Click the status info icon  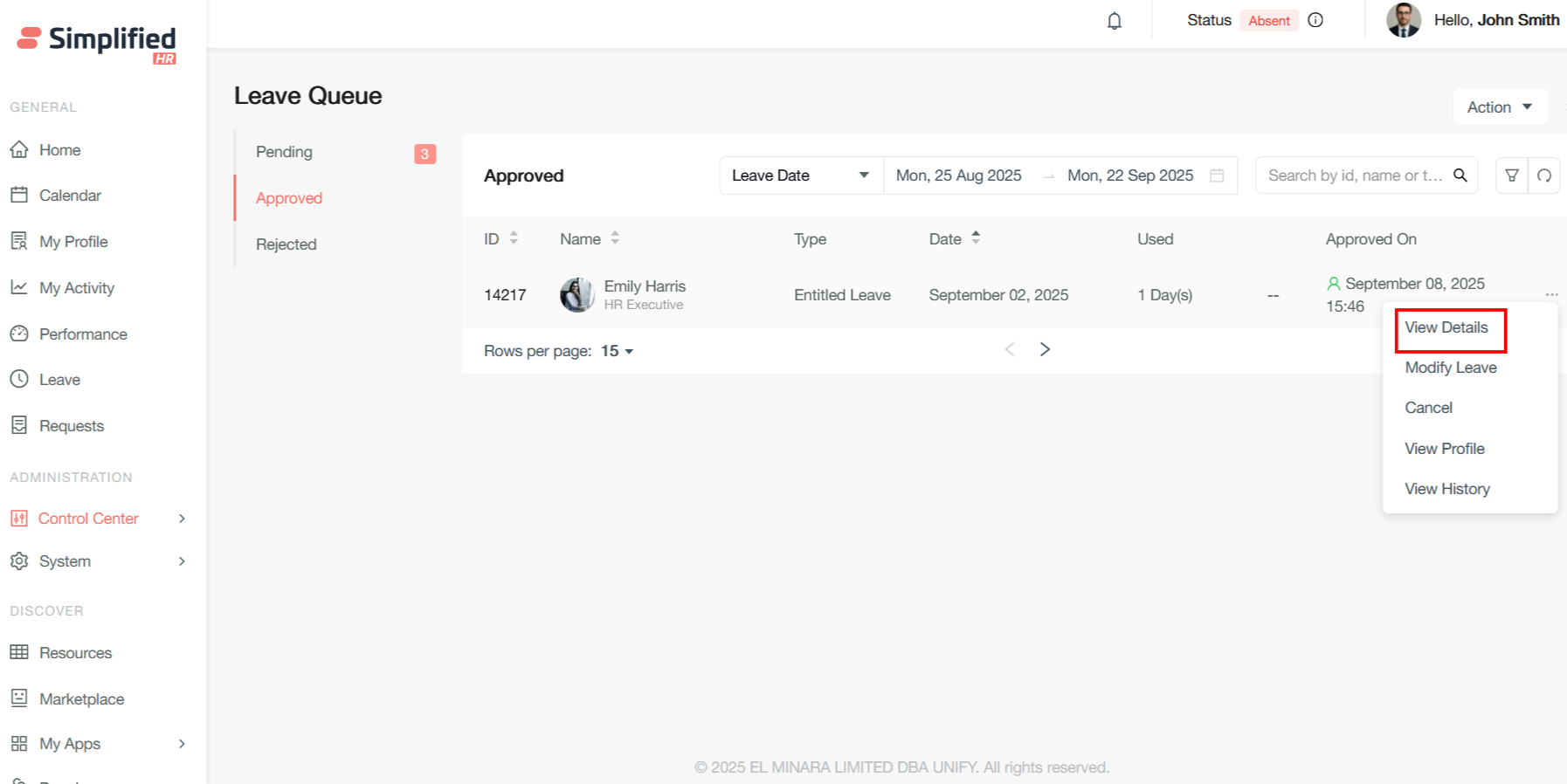1315,20
